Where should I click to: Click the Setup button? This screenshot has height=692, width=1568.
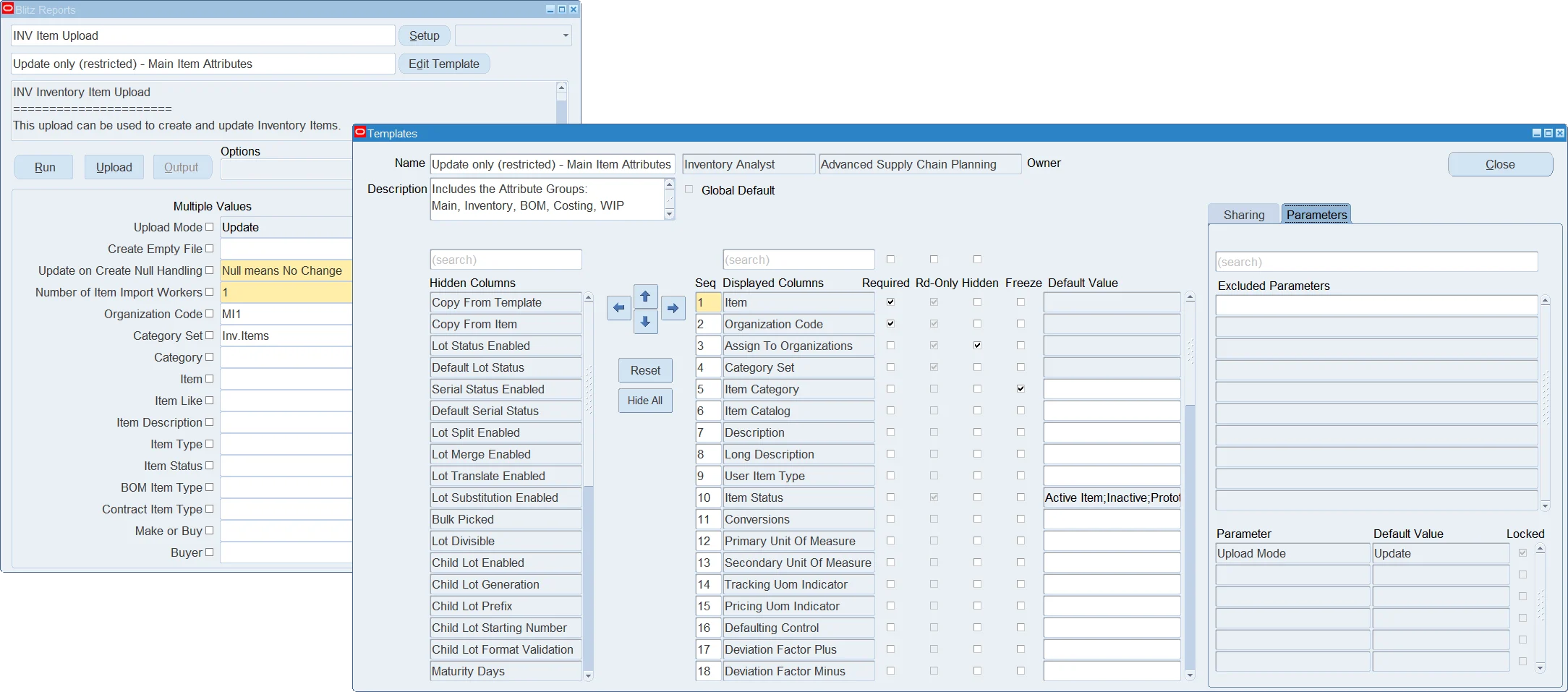pyautogui.click(x=425, y=35)
